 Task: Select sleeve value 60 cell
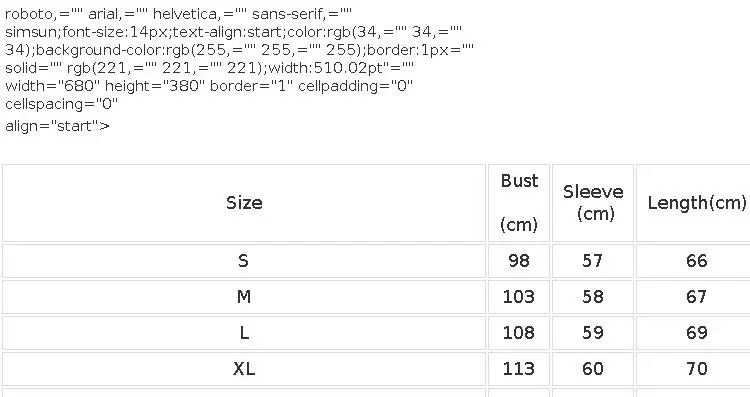pyautogui.click(x=593, y=369)
